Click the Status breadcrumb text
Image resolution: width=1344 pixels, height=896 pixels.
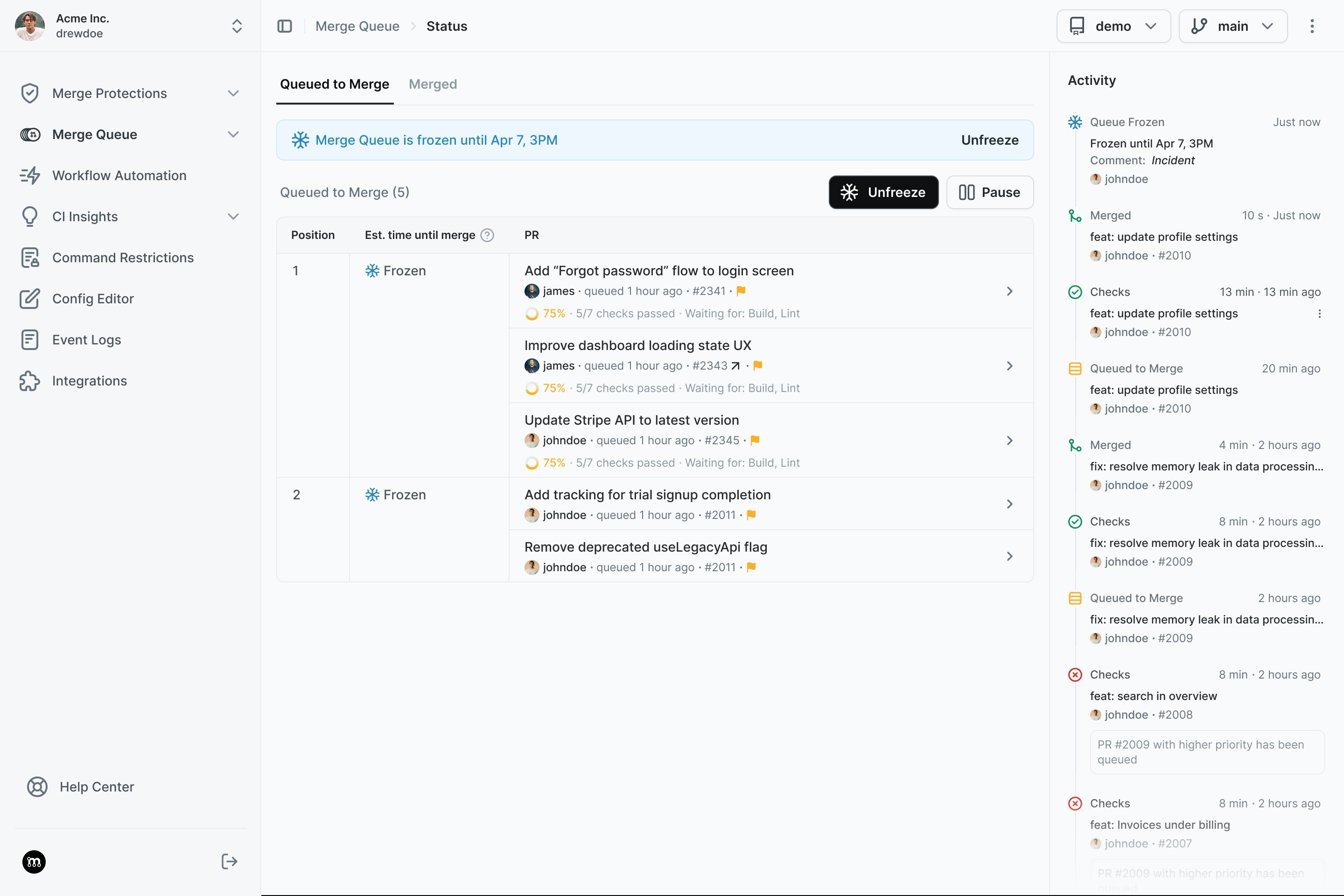[x=446, y=26]
